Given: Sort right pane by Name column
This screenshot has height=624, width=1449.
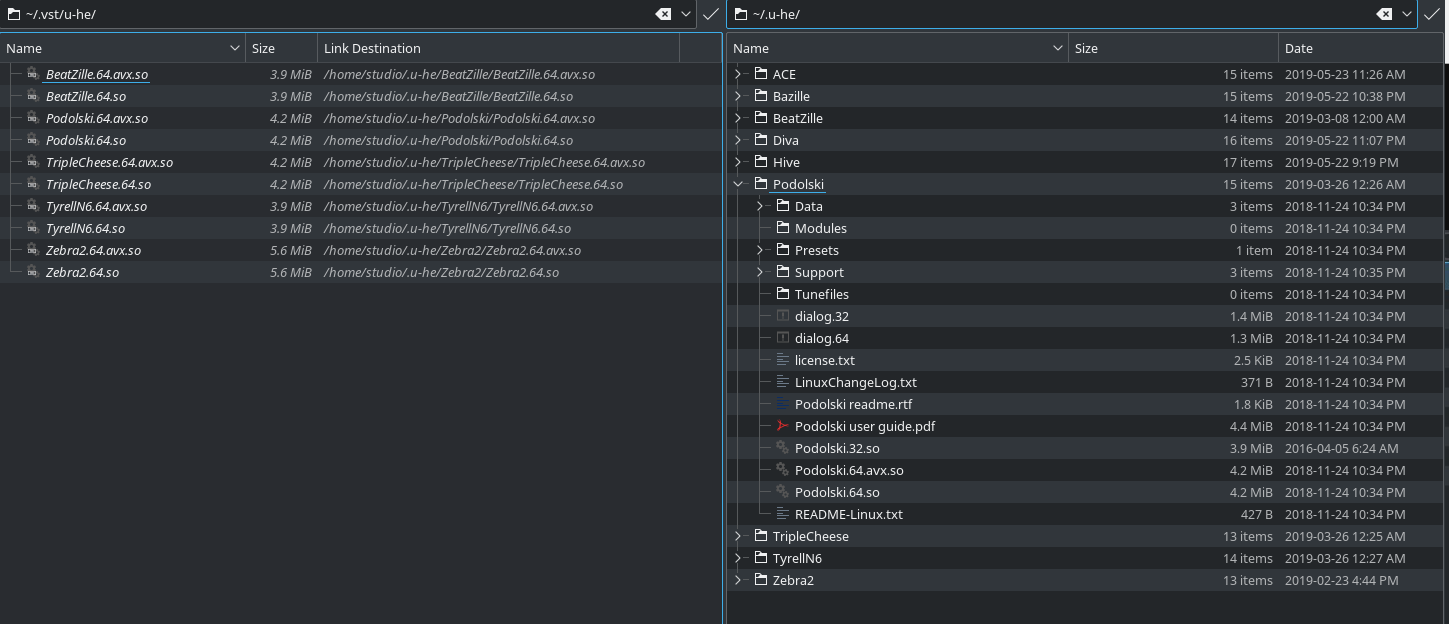Looking at the screenshot, I should [897, 48].
